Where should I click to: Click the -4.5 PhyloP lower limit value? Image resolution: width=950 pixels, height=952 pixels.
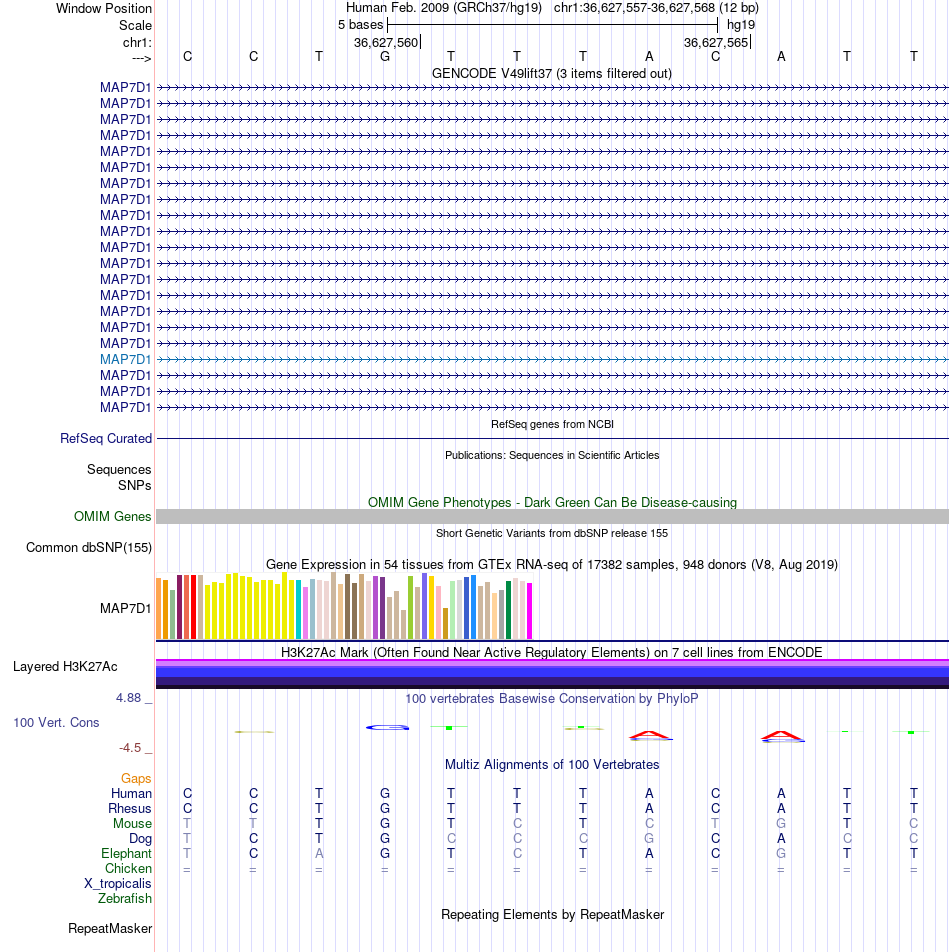point(130,747)
